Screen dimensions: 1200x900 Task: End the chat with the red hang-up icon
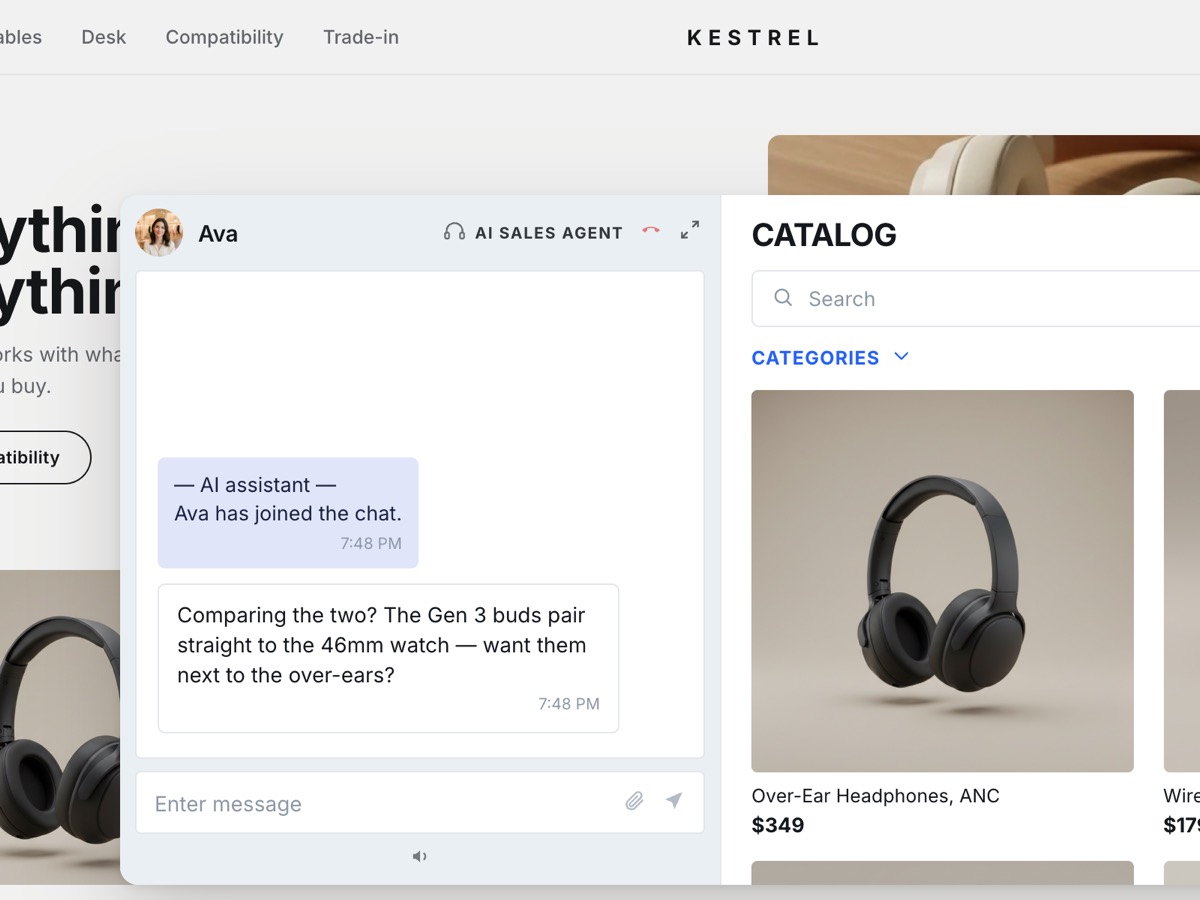(x=651, y=231)
